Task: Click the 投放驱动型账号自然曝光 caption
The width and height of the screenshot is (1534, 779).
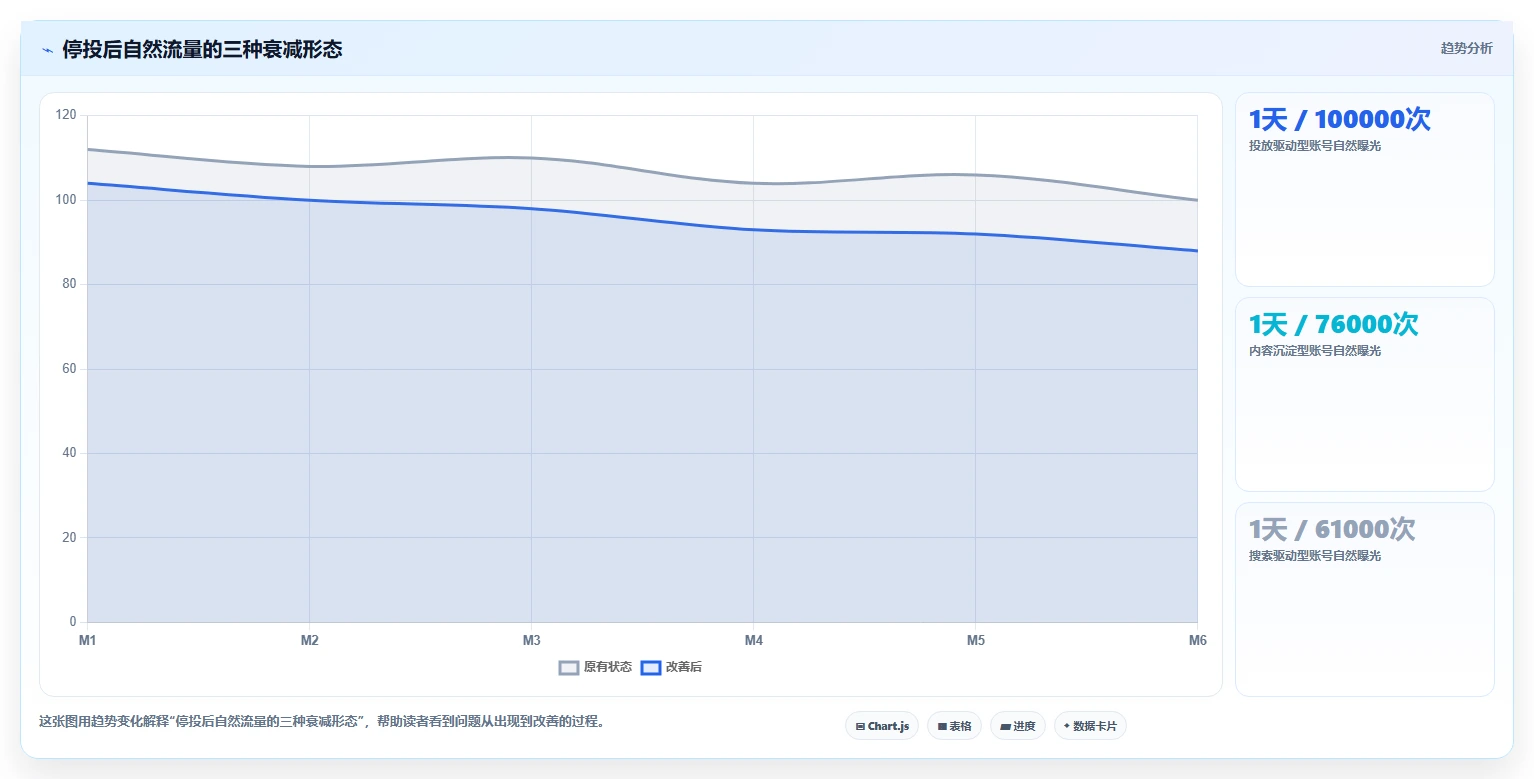Action: pyautogui.click(x=1314, y=146)
